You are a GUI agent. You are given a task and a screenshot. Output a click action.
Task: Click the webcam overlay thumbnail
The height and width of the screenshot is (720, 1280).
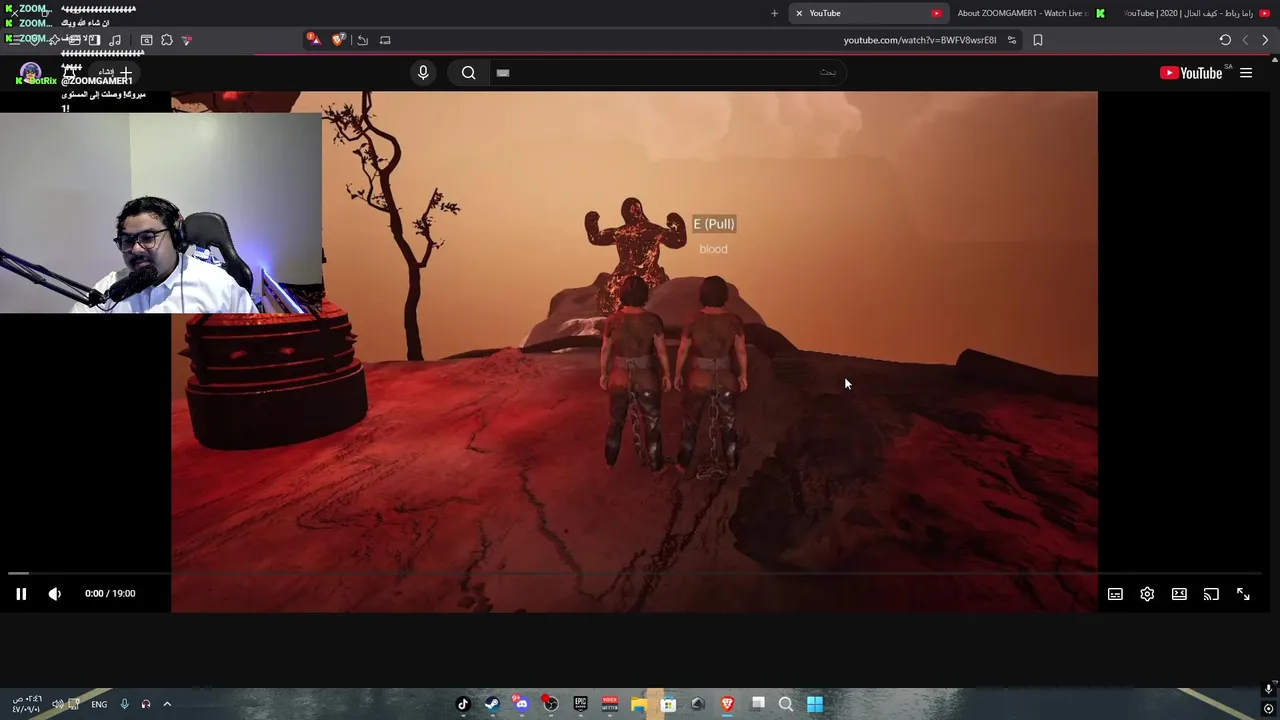click(161, 213)
